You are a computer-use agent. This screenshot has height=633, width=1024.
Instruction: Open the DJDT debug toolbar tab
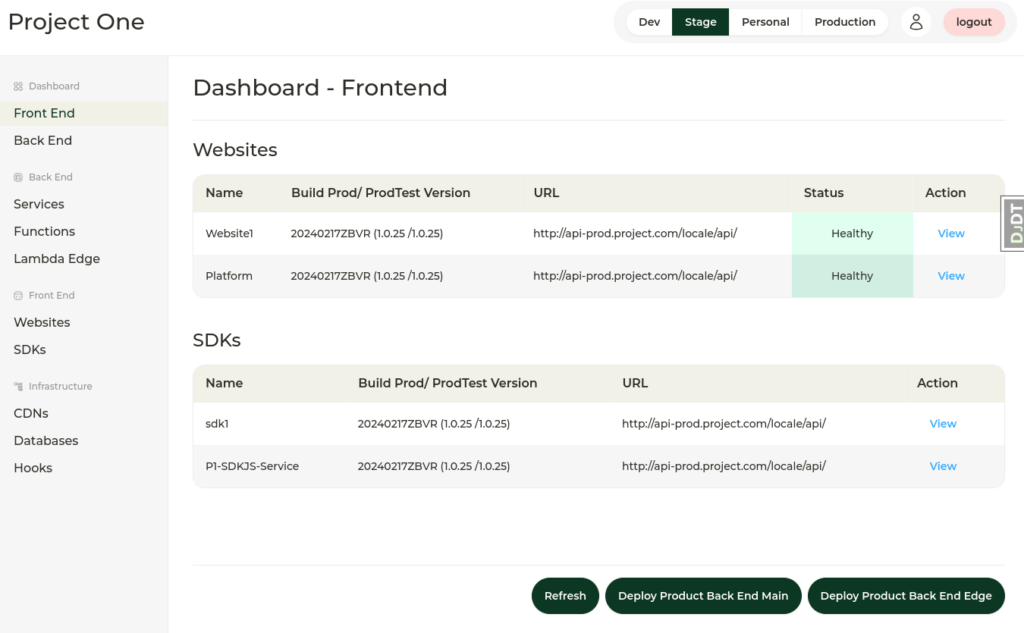click(1013, 223)
